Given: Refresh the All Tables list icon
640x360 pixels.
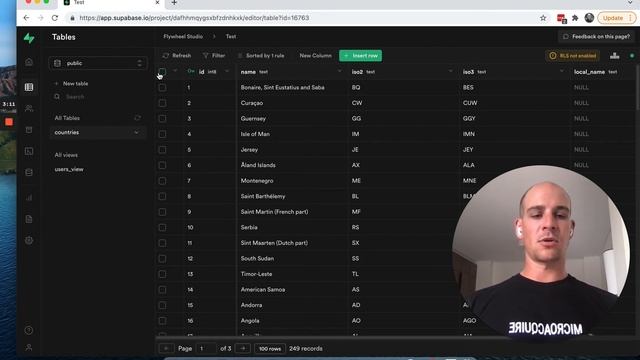Looking at the screenshot, I should tap(138, 118).
